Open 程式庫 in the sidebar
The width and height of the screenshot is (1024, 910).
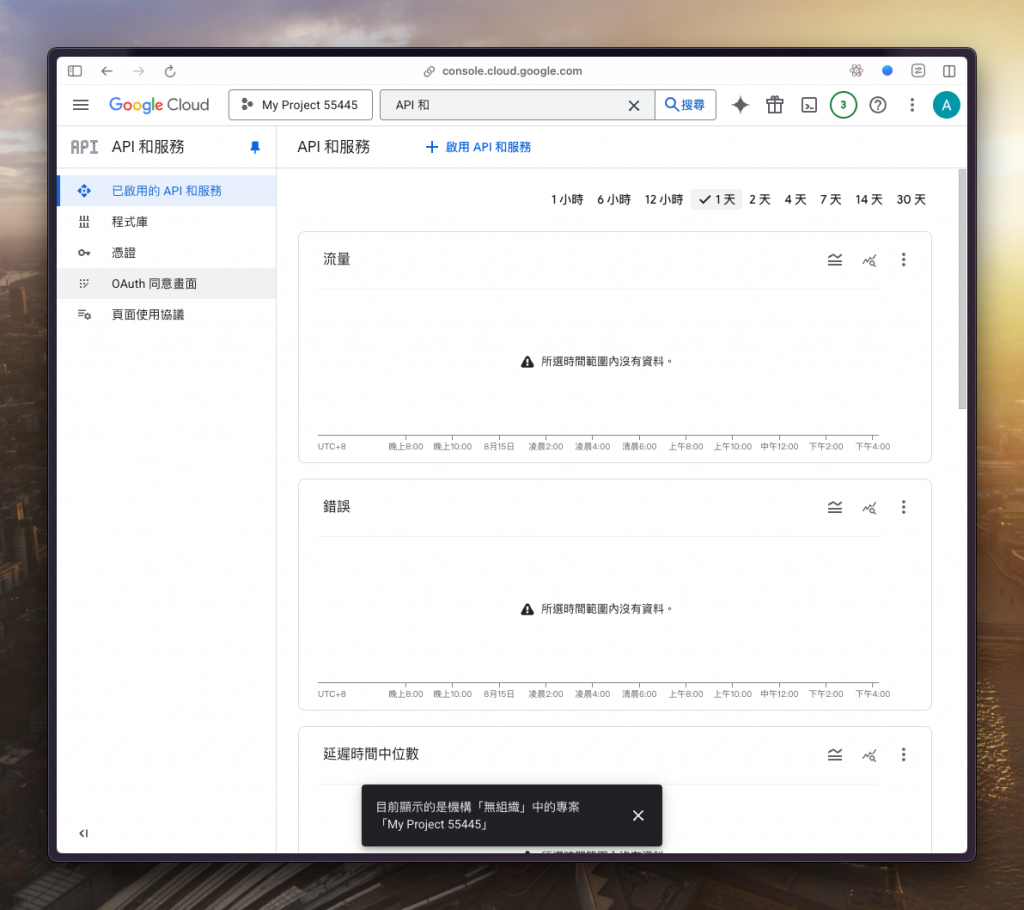pos(167,221)
